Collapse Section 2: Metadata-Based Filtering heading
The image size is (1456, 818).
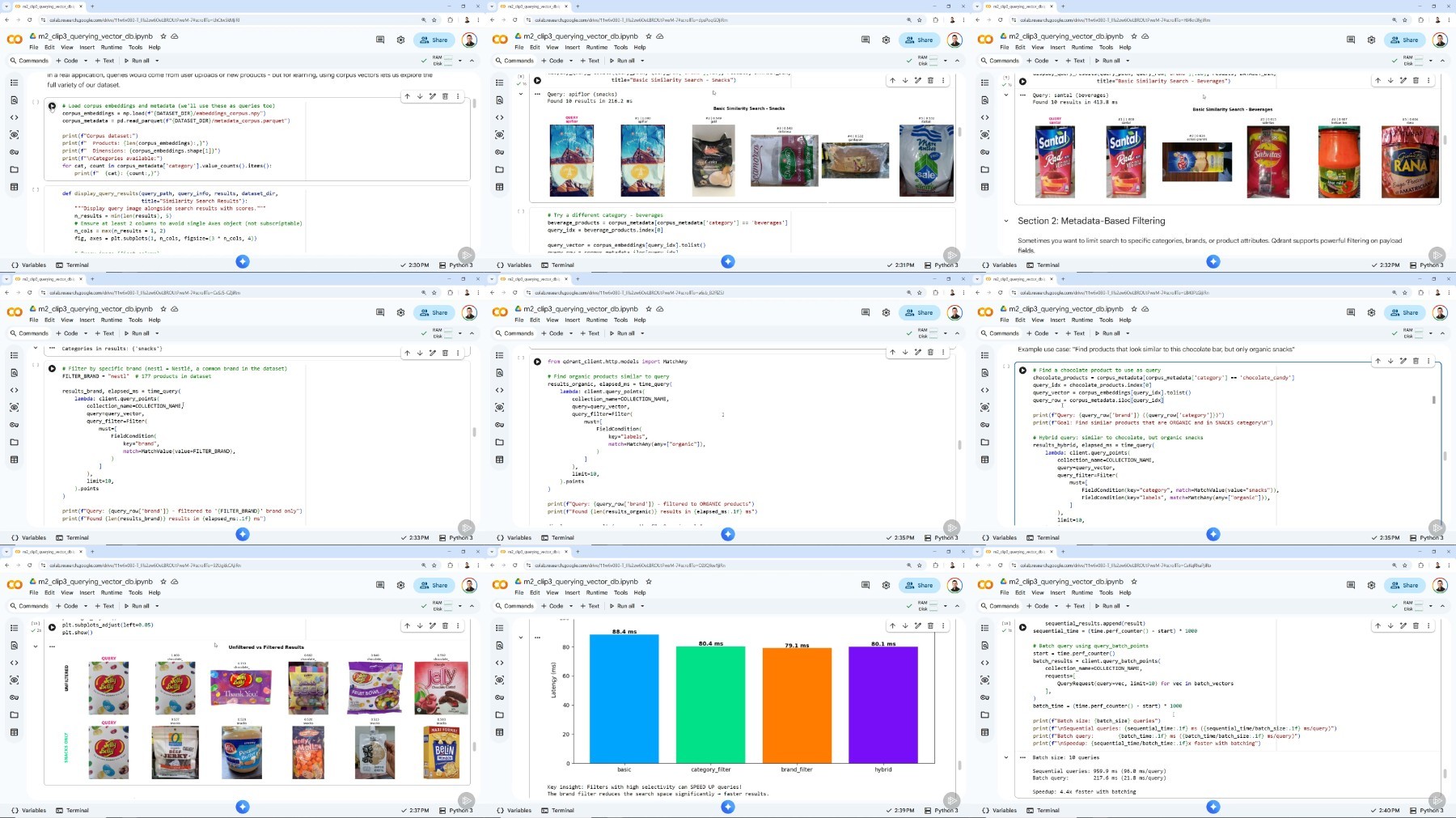pos(1006,221)
